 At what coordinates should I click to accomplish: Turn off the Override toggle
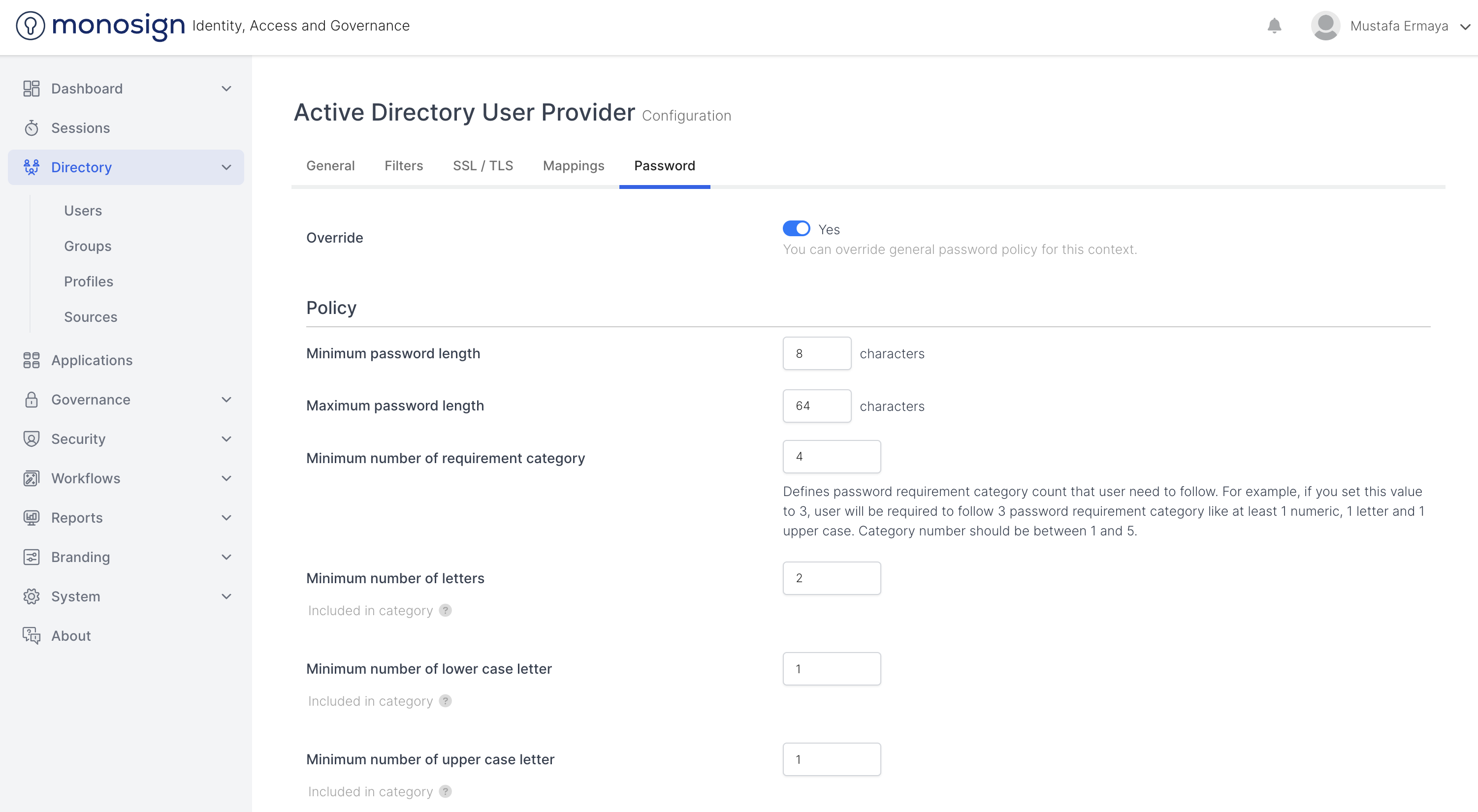coord(797,228)
